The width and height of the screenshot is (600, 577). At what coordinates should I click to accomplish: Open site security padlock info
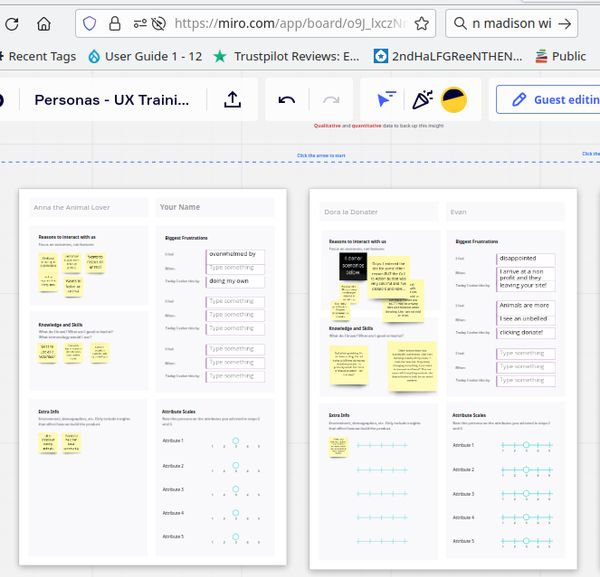(114, 24)
